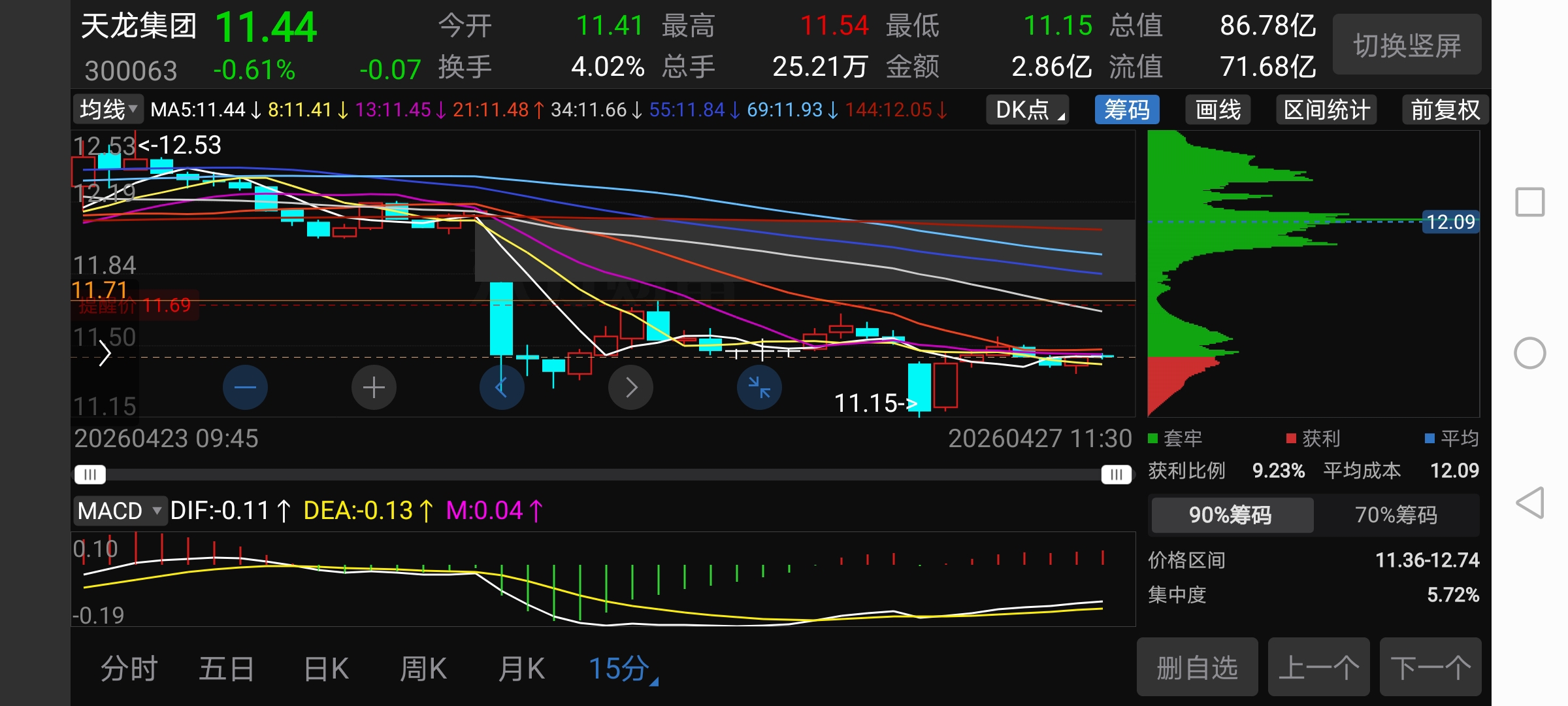
Task: Zoom in chart with plus icon
Action: (x=374, y=388)
